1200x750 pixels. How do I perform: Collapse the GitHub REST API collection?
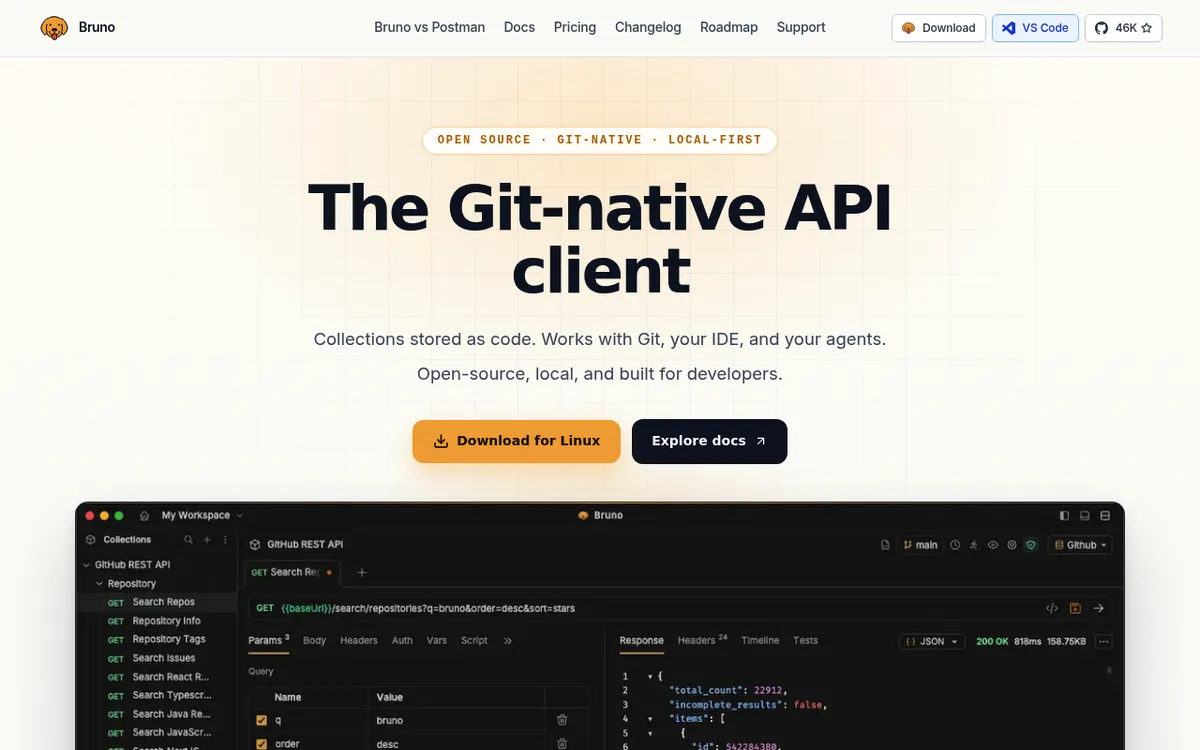[86, 565]
